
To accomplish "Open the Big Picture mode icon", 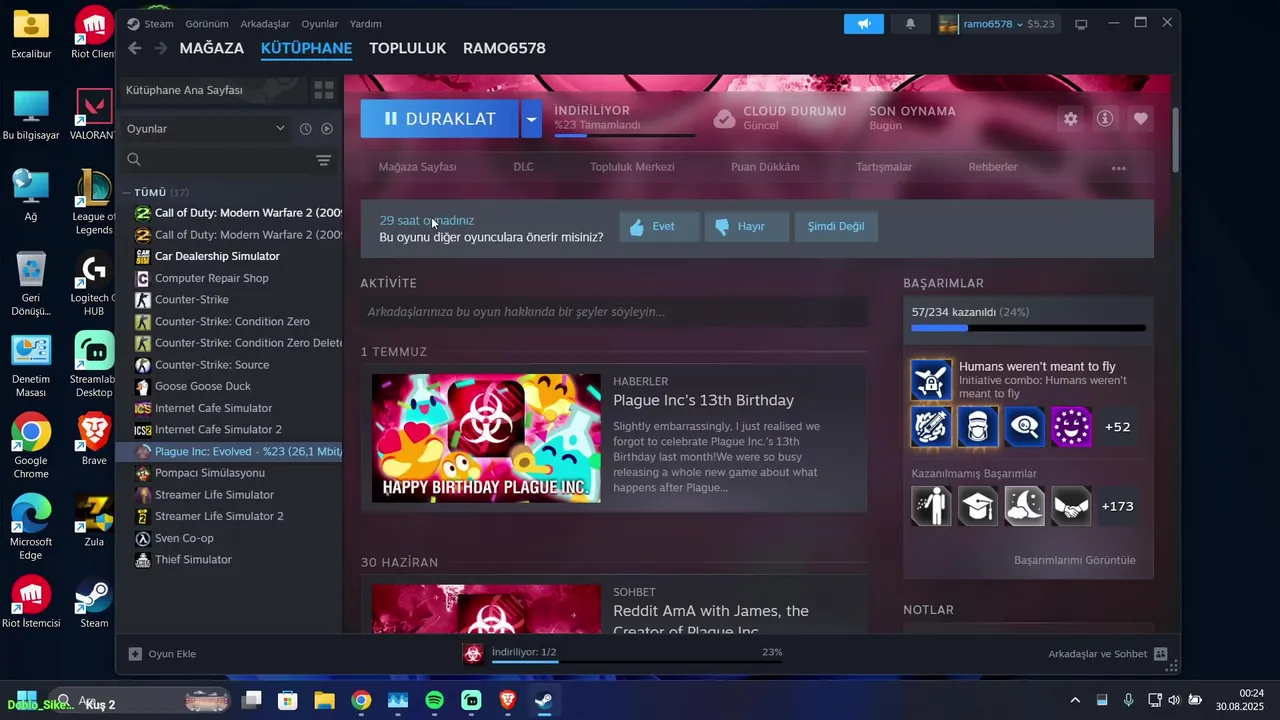I will tap(1081, 24).
